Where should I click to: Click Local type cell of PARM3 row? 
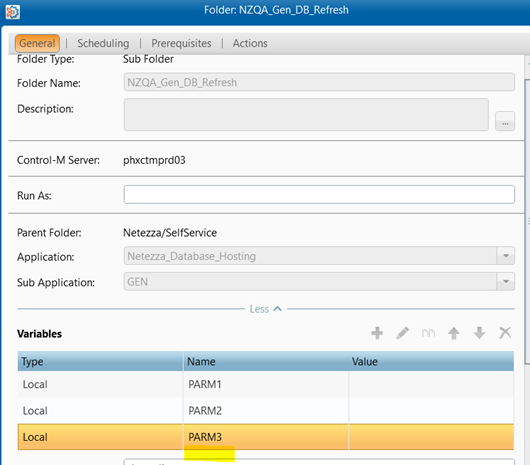pyautogui.click(x=100, y=437)
